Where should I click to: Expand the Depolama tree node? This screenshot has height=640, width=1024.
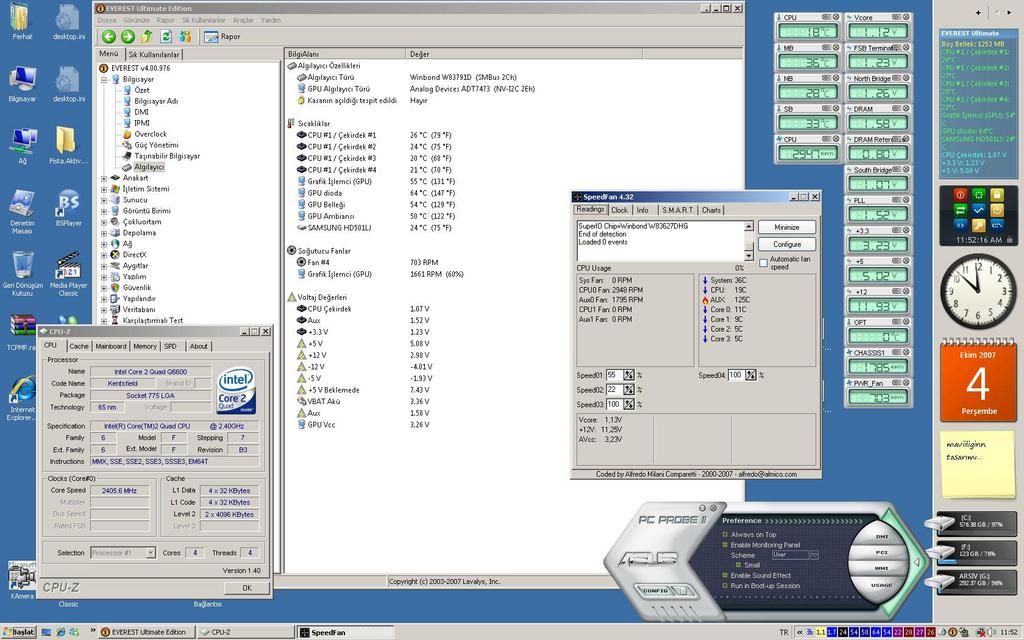(x=104, y=232)
